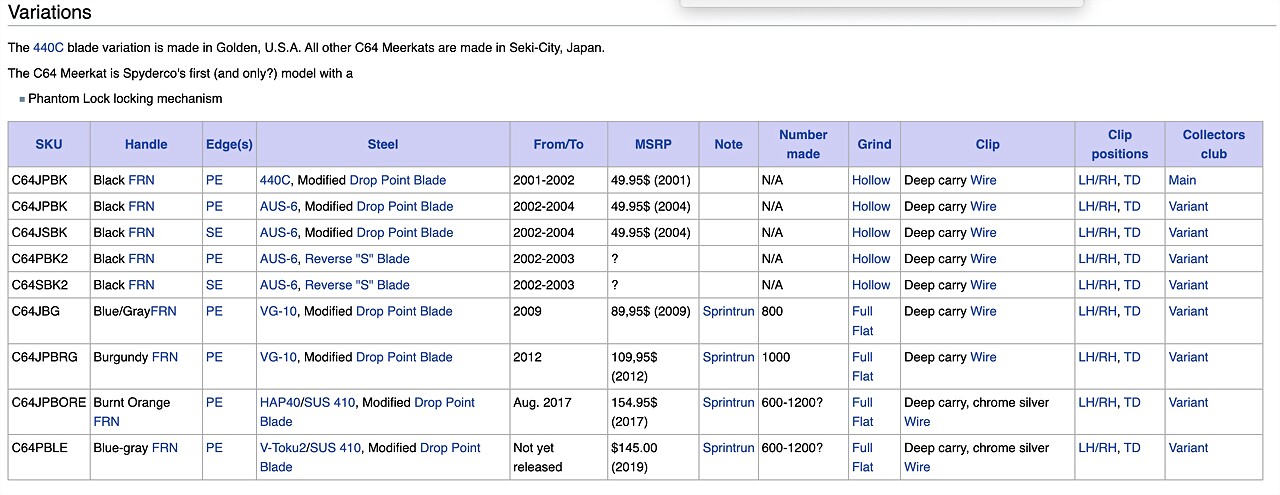The width and height of the screenshot is (1280, 495).
Task: Click Sprintrun link in C64PBLE row
Action: click(x=728, y=448)
